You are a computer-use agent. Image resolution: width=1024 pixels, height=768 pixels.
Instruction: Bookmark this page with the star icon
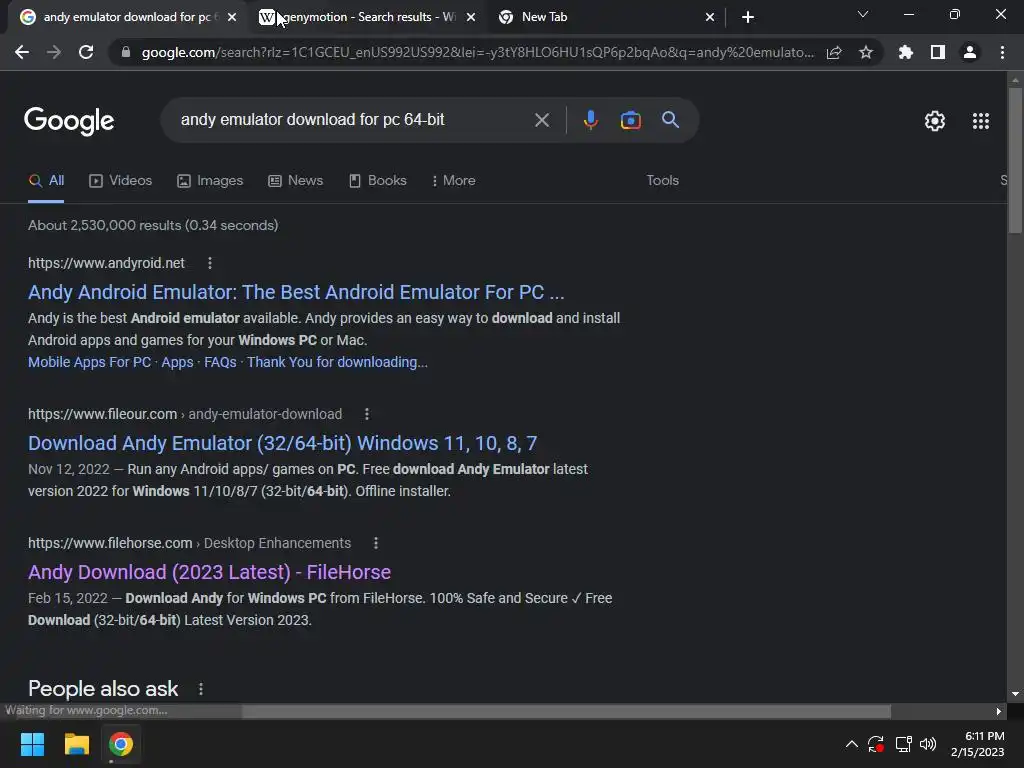(866, 52)
